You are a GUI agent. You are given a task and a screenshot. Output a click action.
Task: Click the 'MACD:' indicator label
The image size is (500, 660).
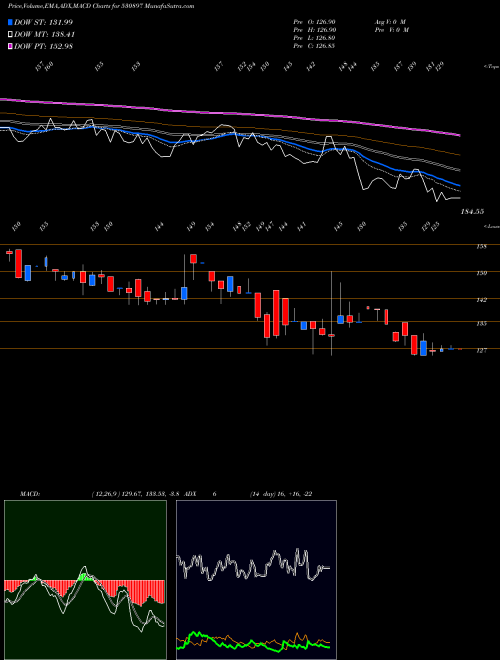29,494
